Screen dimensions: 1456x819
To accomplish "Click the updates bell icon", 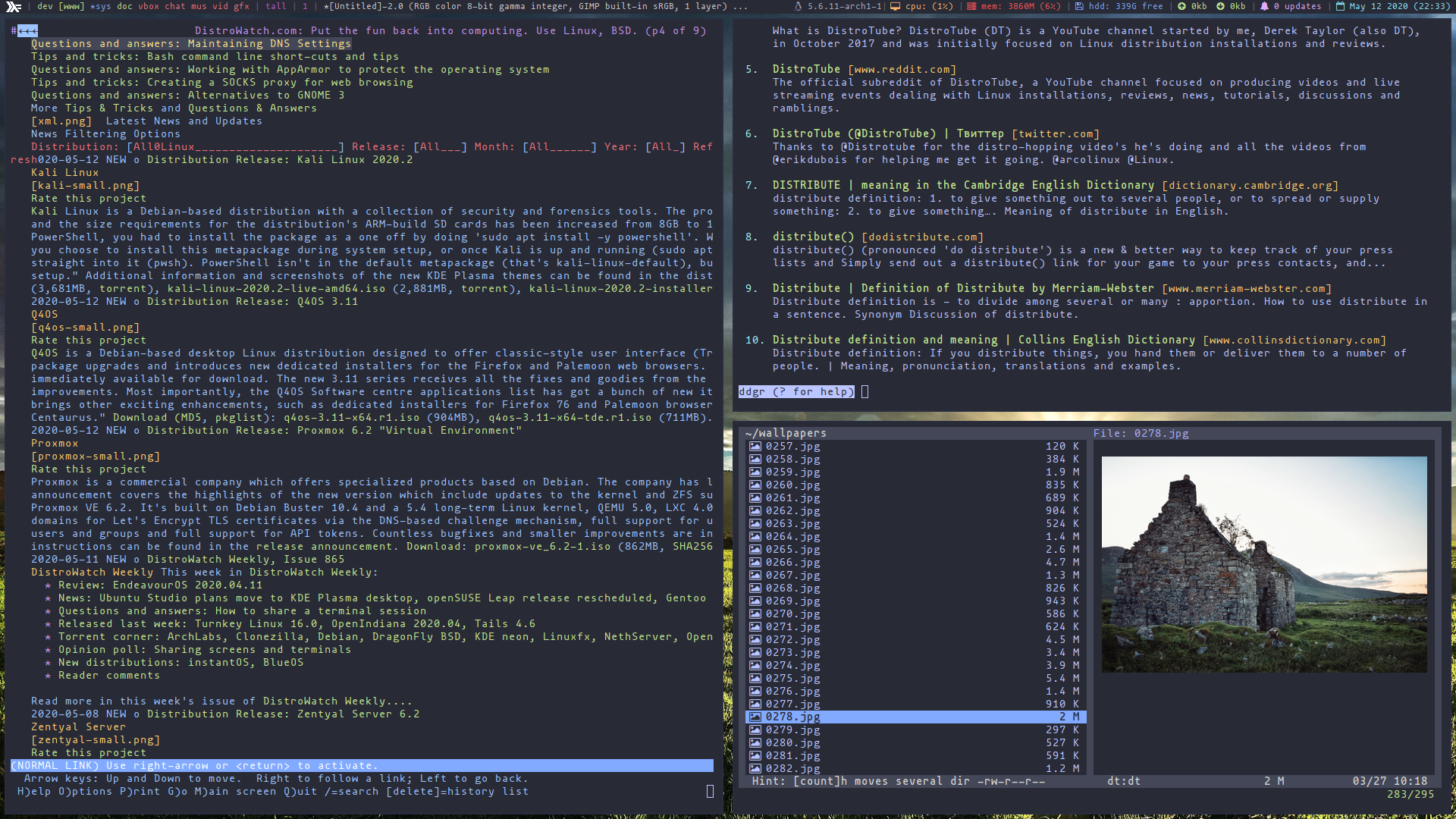I will 1264,6.
